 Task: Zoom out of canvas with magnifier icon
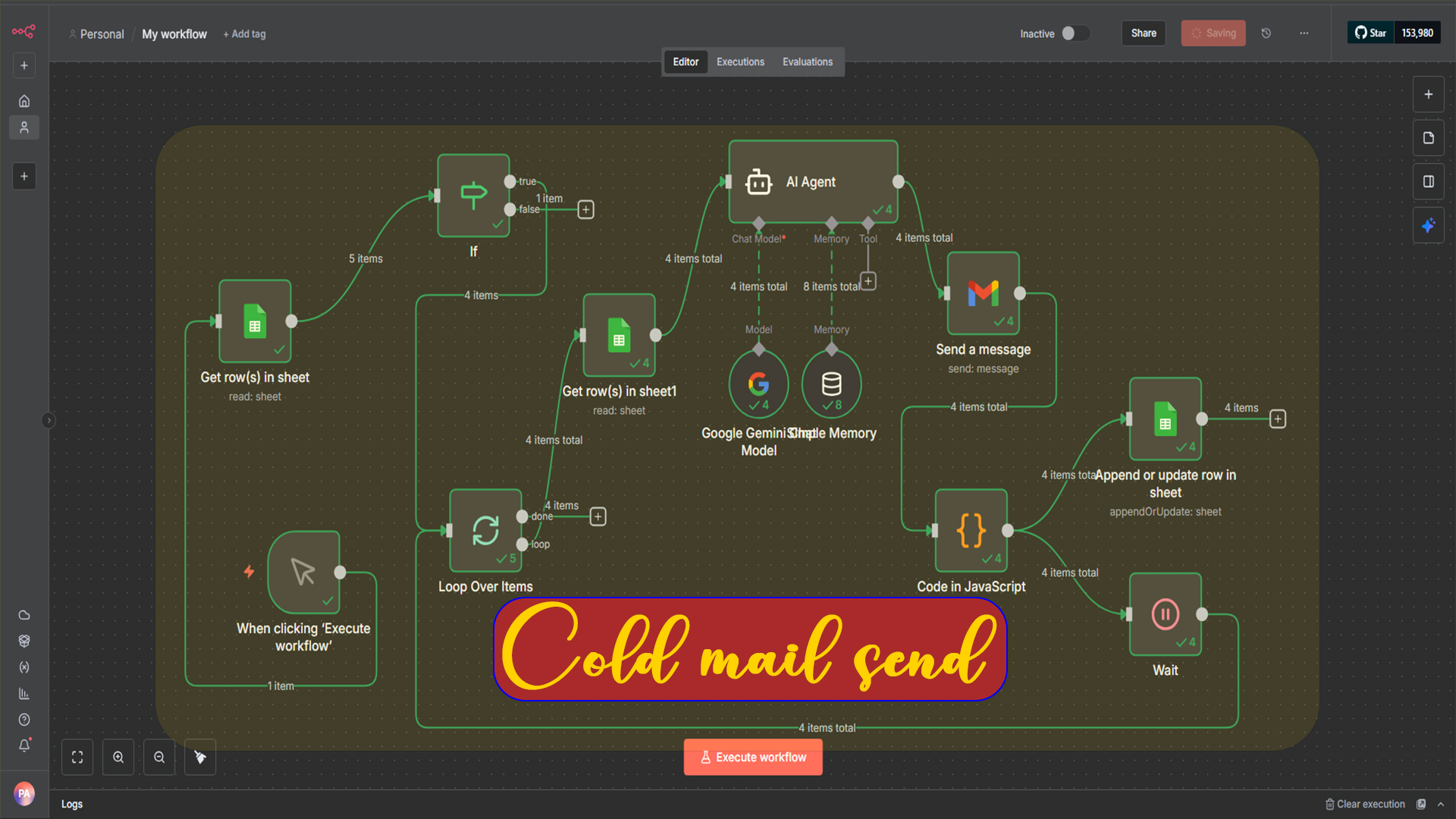159,757
